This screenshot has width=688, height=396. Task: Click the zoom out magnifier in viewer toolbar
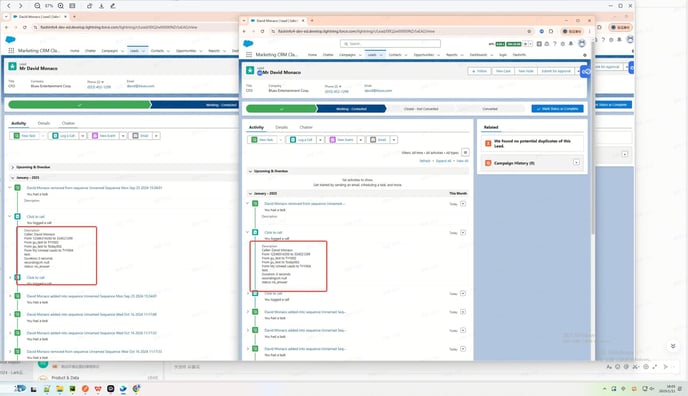point(37,6)
